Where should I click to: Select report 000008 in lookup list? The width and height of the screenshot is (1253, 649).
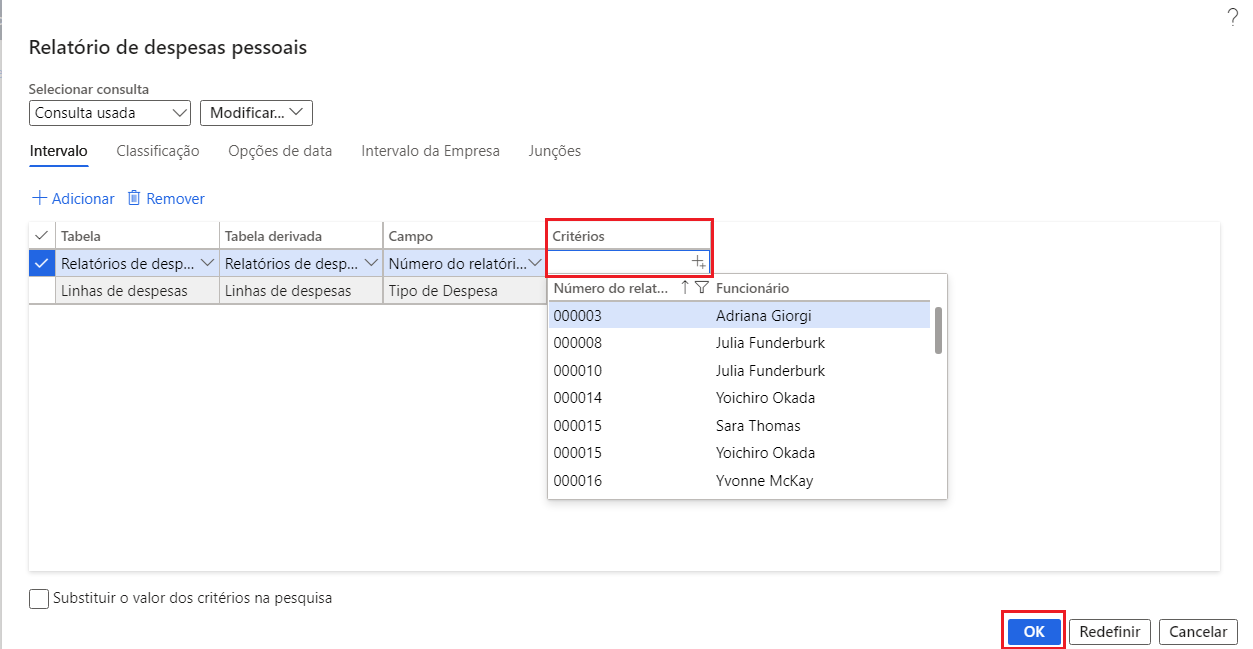pyautogui.click(x=740, y=343)
